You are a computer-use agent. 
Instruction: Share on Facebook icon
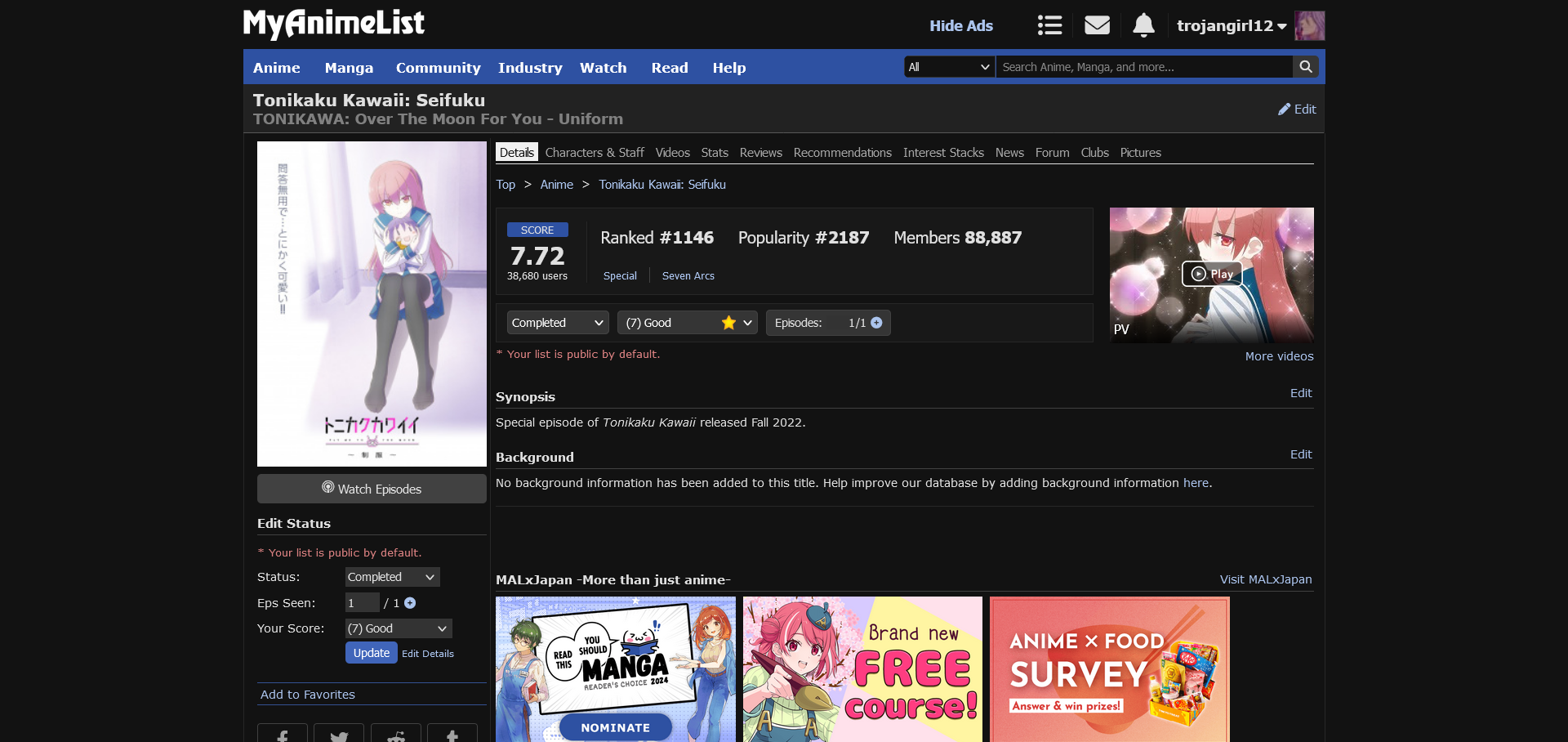283,734
